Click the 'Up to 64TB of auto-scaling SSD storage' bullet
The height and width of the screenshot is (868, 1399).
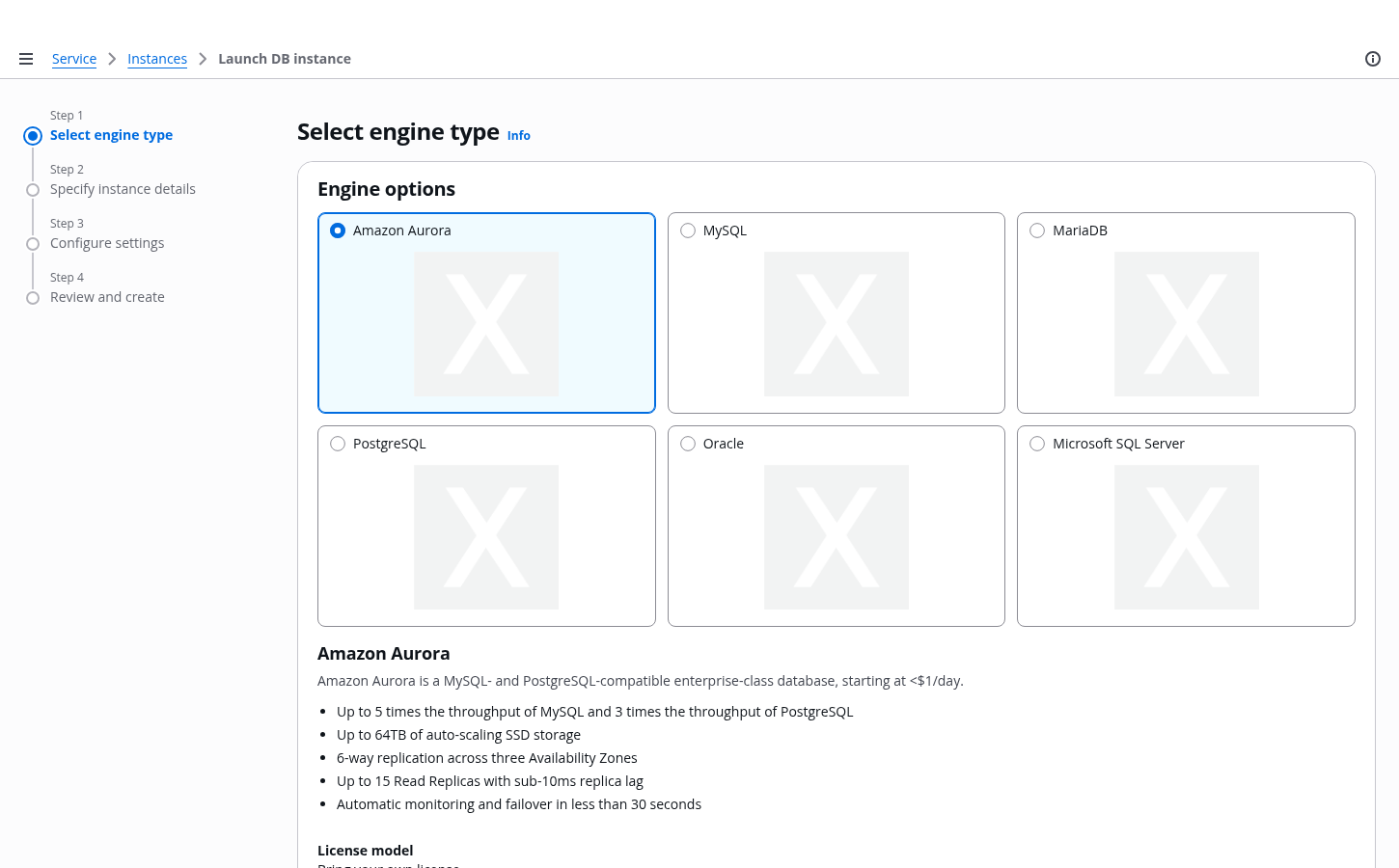[x=458, y=735]
